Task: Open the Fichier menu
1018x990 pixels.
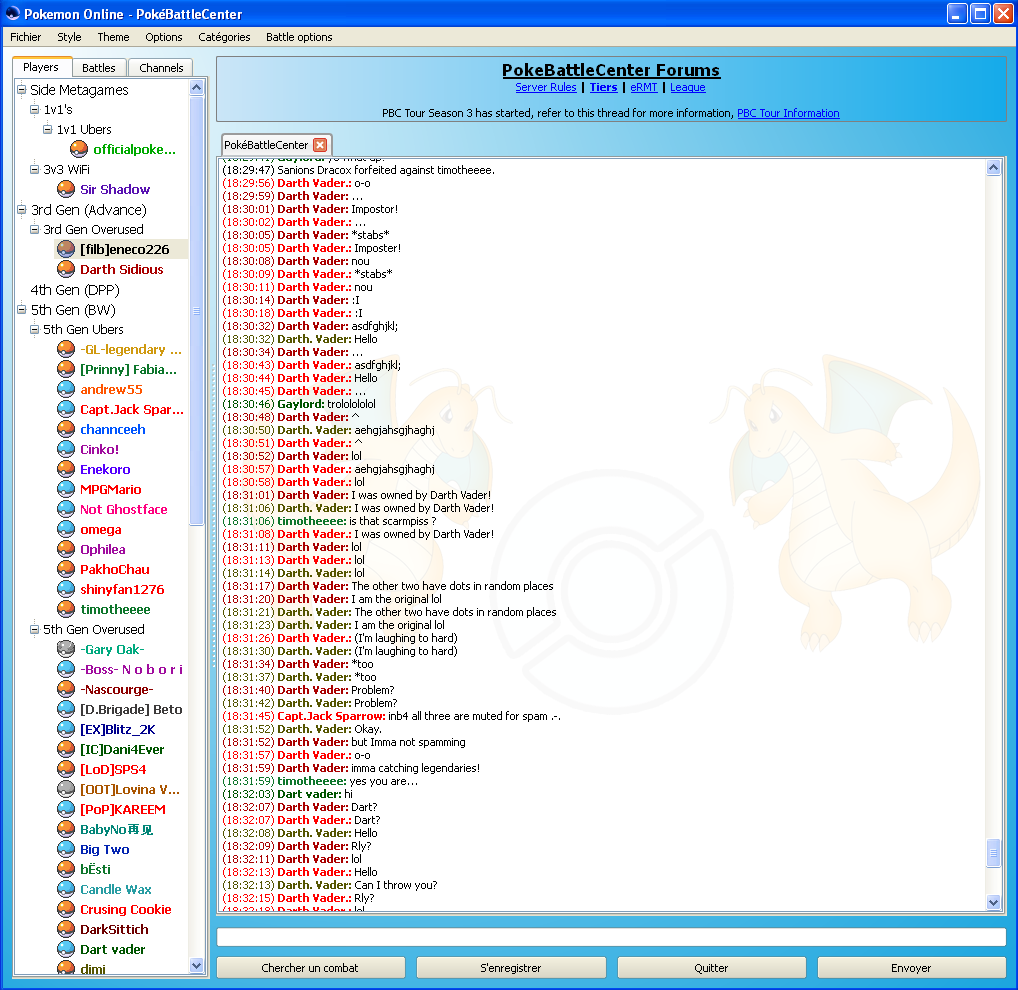Action: pos(25,37)
